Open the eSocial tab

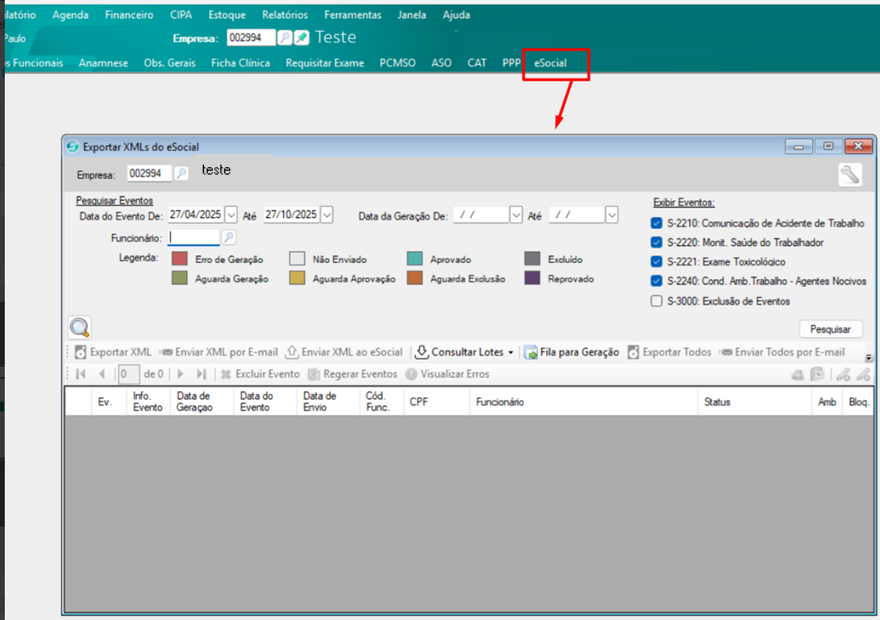550,63
